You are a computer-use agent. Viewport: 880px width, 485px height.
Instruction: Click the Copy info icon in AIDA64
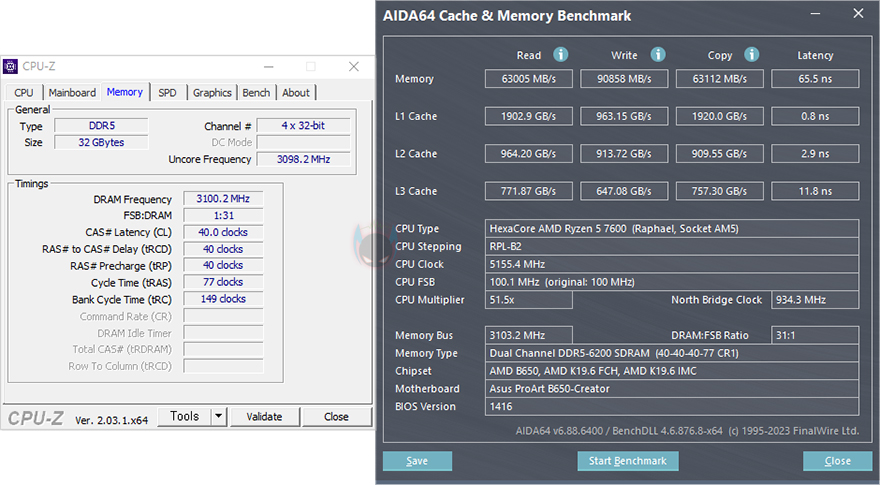tap(751, 54)
